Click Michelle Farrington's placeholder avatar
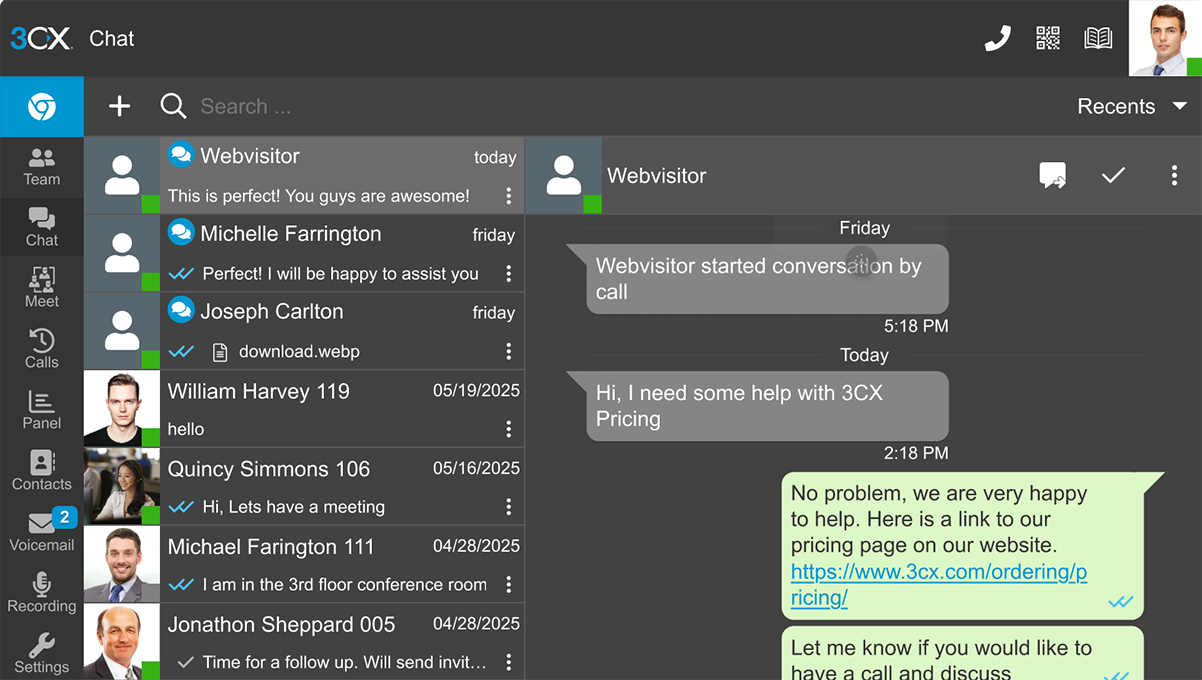 [122, 253]
